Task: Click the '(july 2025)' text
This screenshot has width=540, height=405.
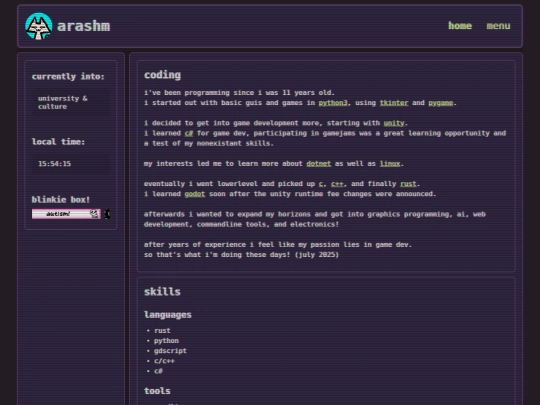Action: point(317,255)
